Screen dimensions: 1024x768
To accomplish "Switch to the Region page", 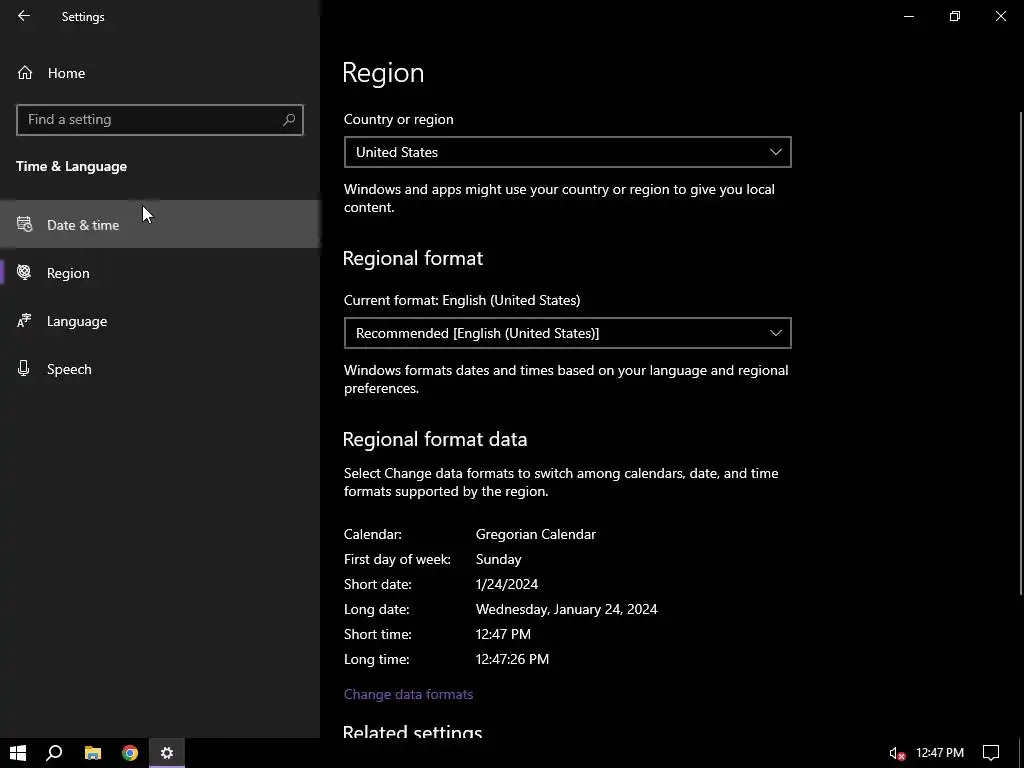I will point(160,273).
